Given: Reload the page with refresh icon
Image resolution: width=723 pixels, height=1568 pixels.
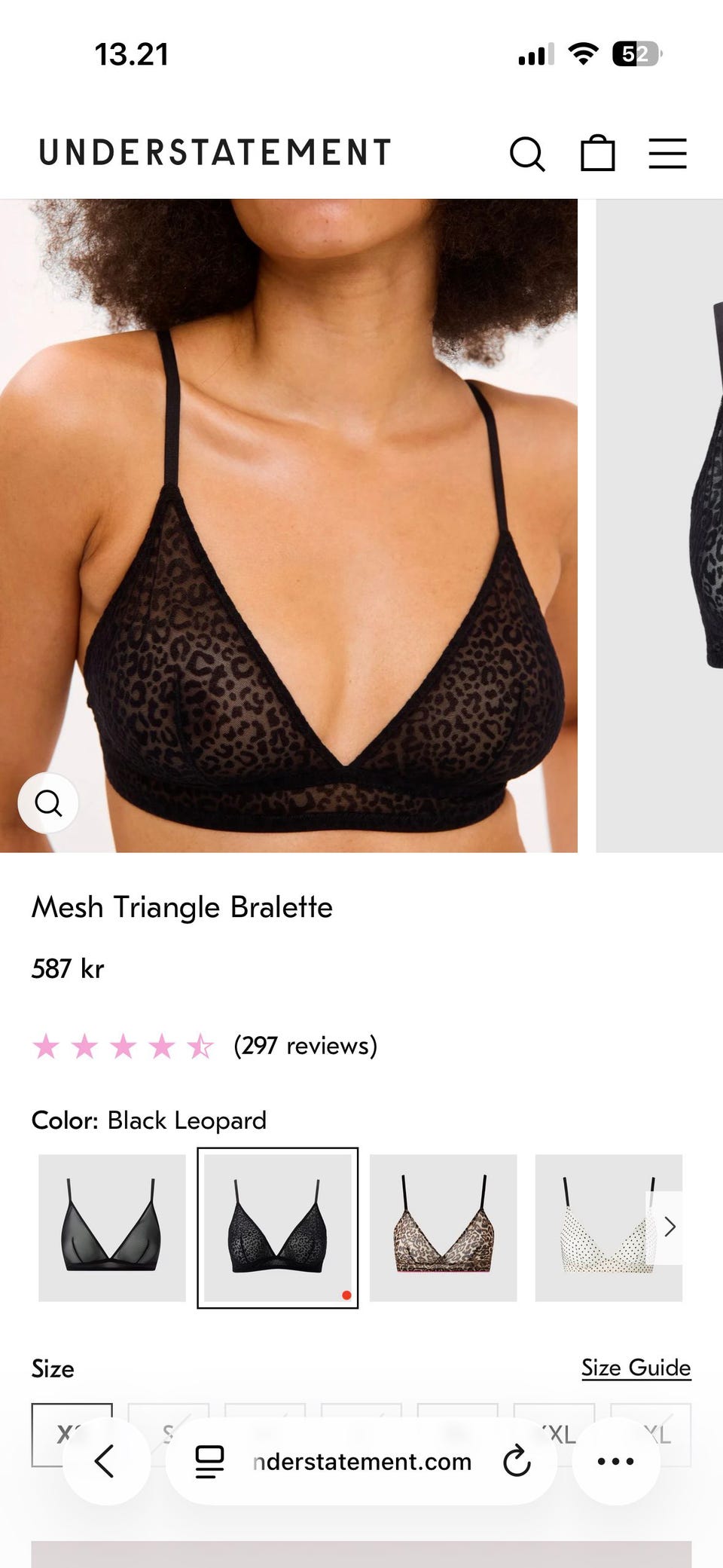Looking at the screenshot, I should tap(517, 1462).
